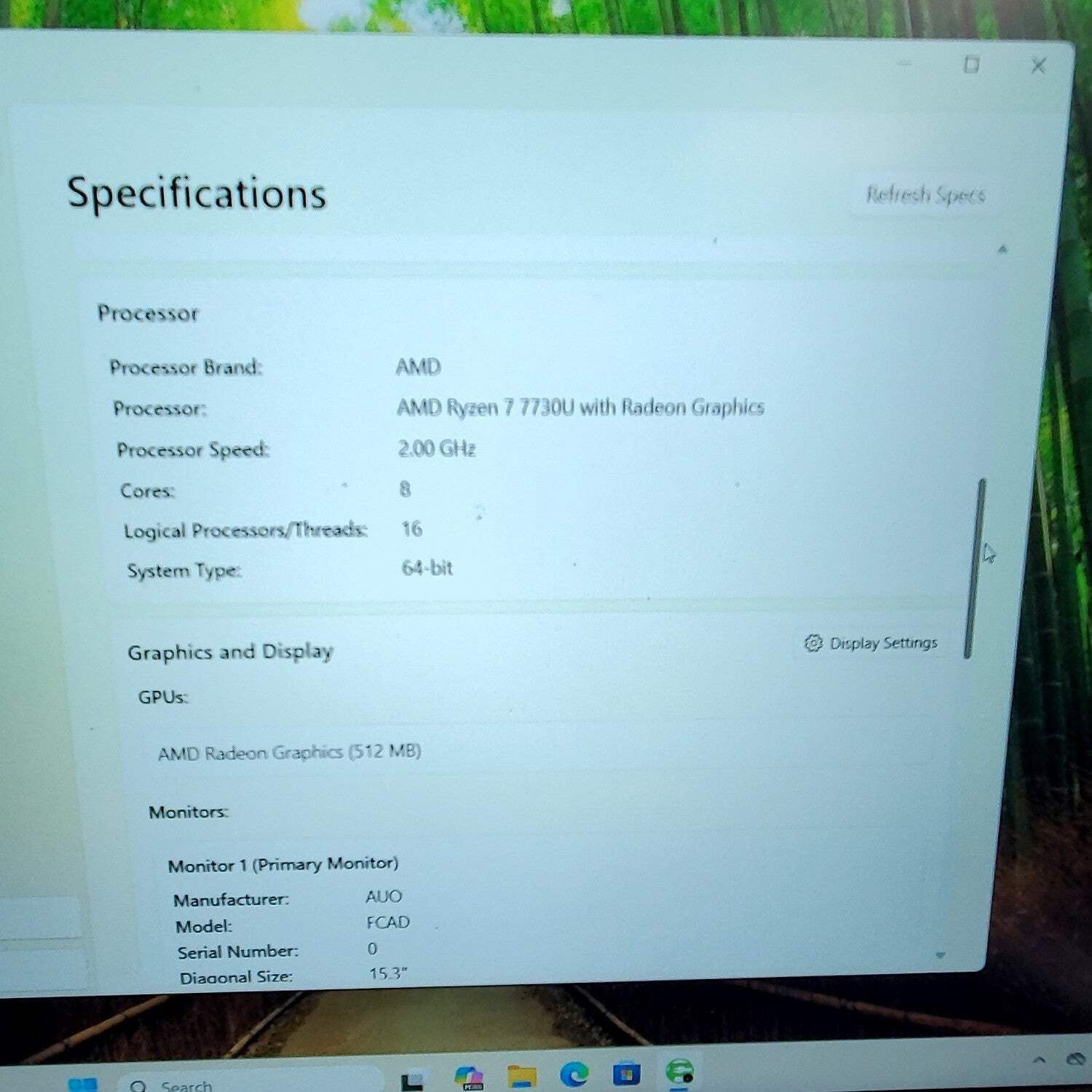Minimize the Specifications window
Viewport: 1092px width, 1092px height.
(x=905, y=63)
